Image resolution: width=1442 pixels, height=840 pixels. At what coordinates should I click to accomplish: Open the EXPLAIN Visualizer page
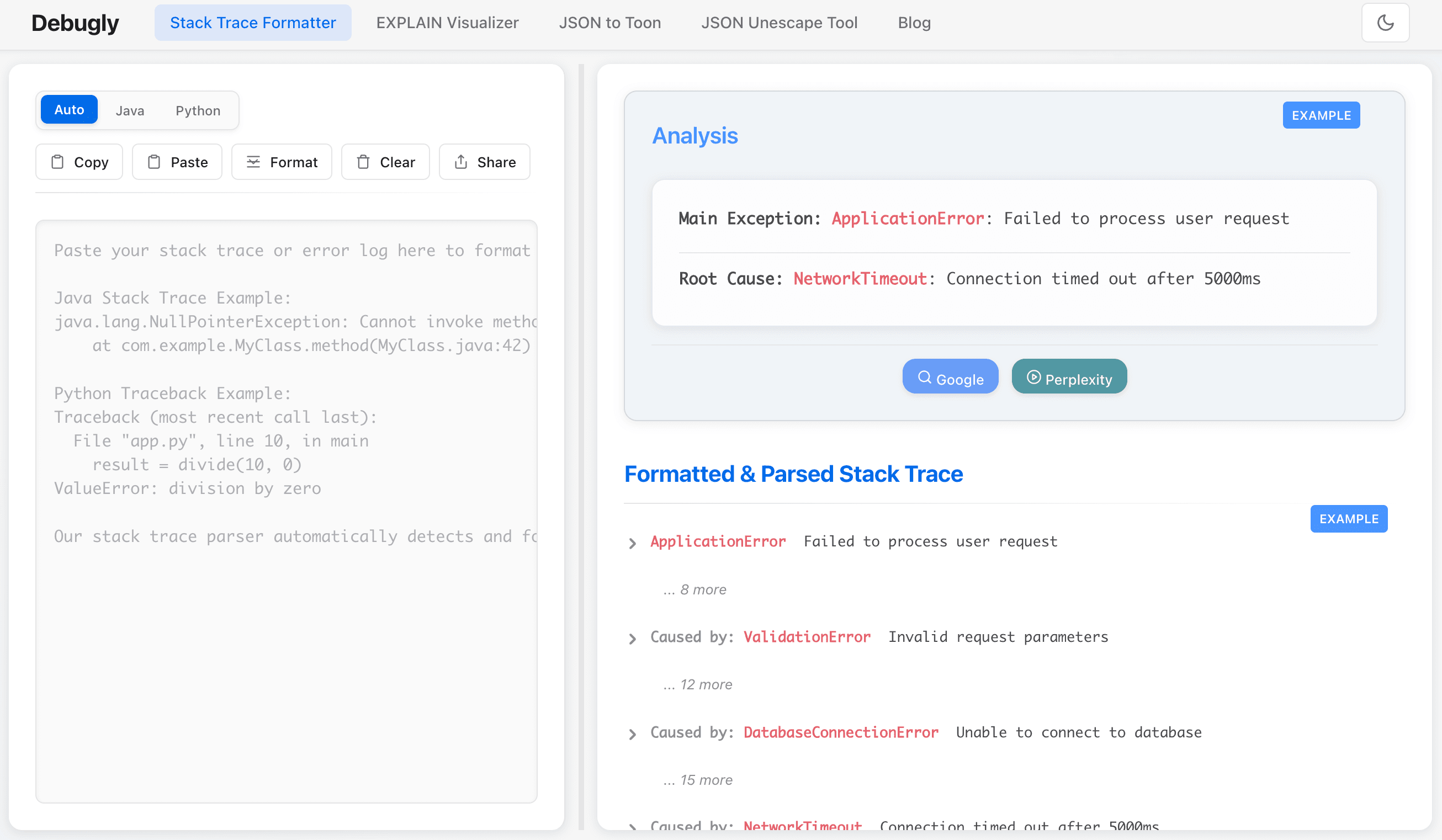pyautogui.click(x=447, y=23)
